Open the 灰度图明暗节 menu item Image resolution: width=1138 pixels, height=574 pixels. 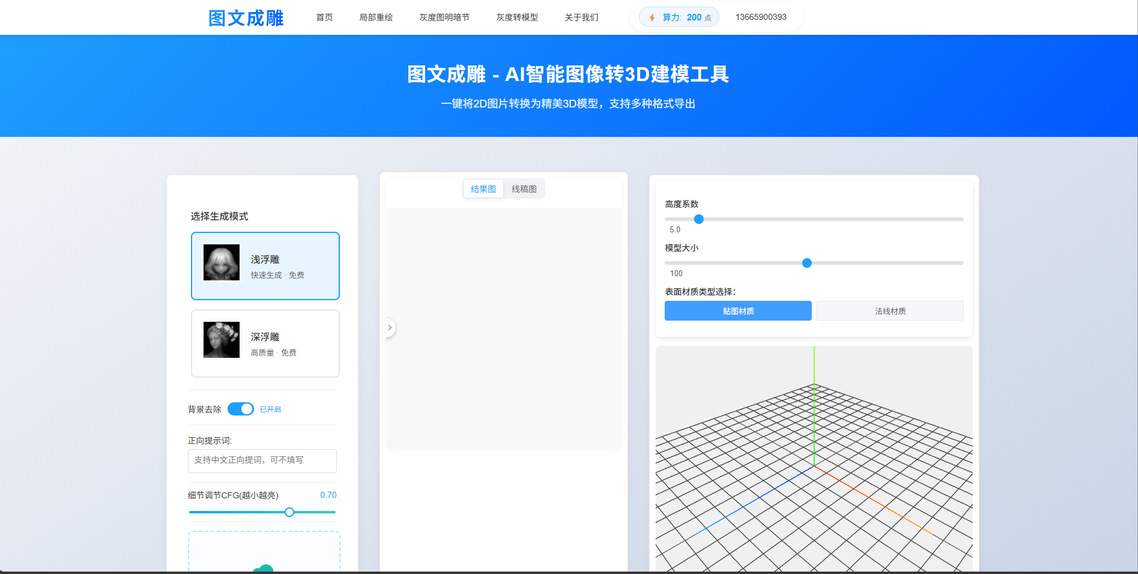pos(444,17)
